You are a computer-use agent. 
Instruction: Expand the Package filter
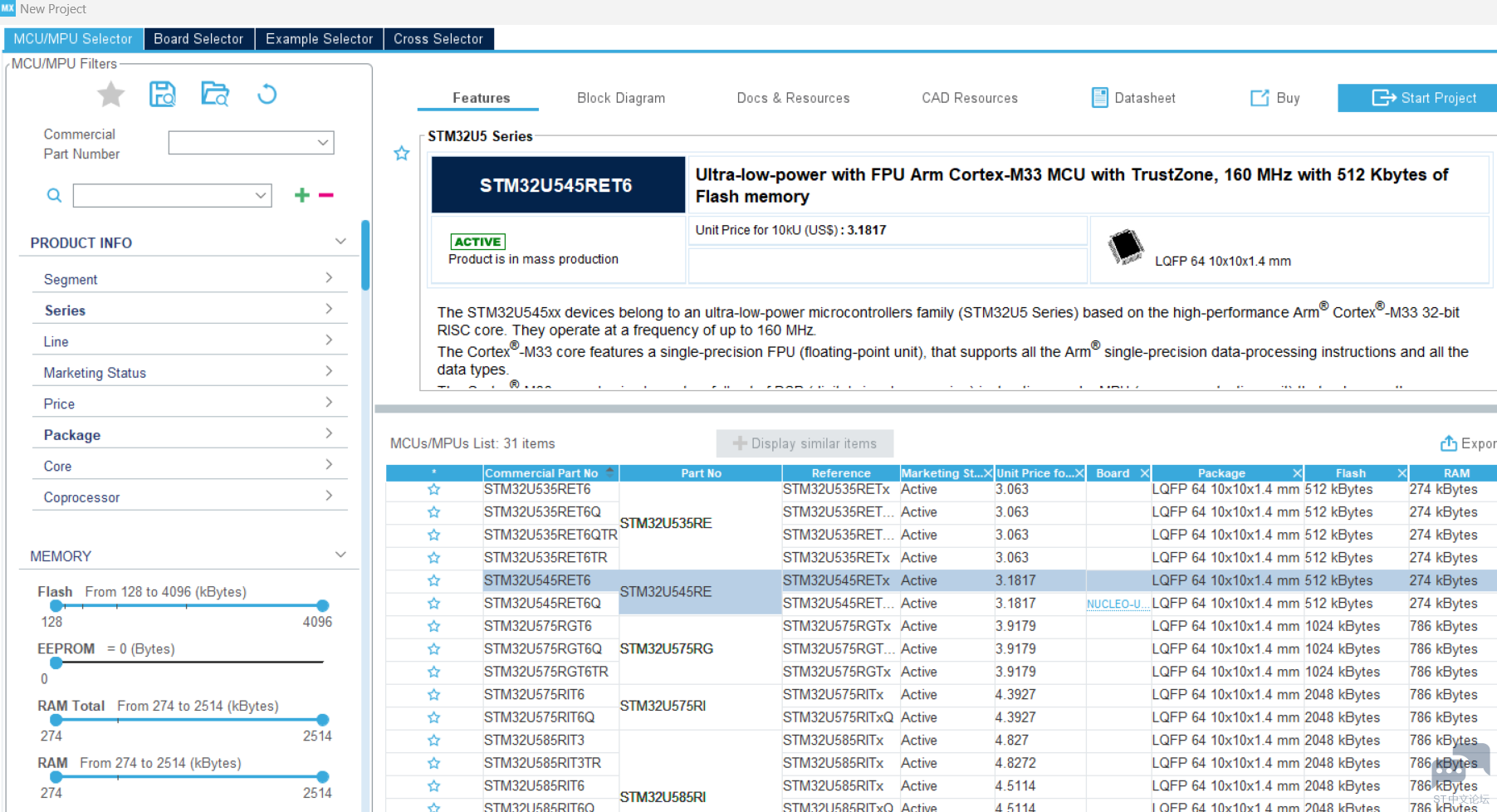point(329,433)
